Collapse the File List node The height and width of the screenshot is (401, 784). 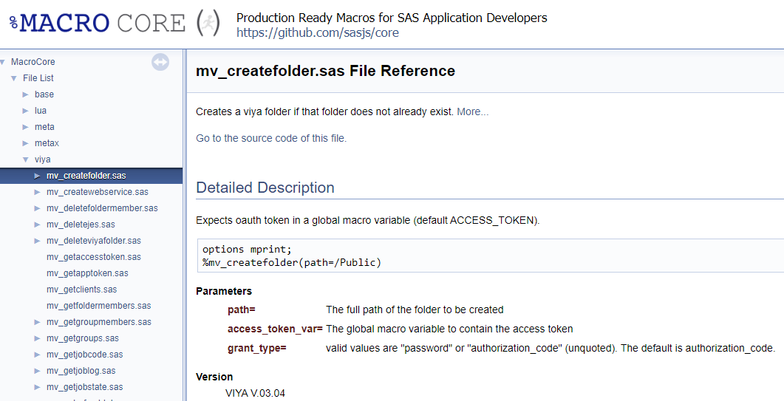click(x=14, y=78)
